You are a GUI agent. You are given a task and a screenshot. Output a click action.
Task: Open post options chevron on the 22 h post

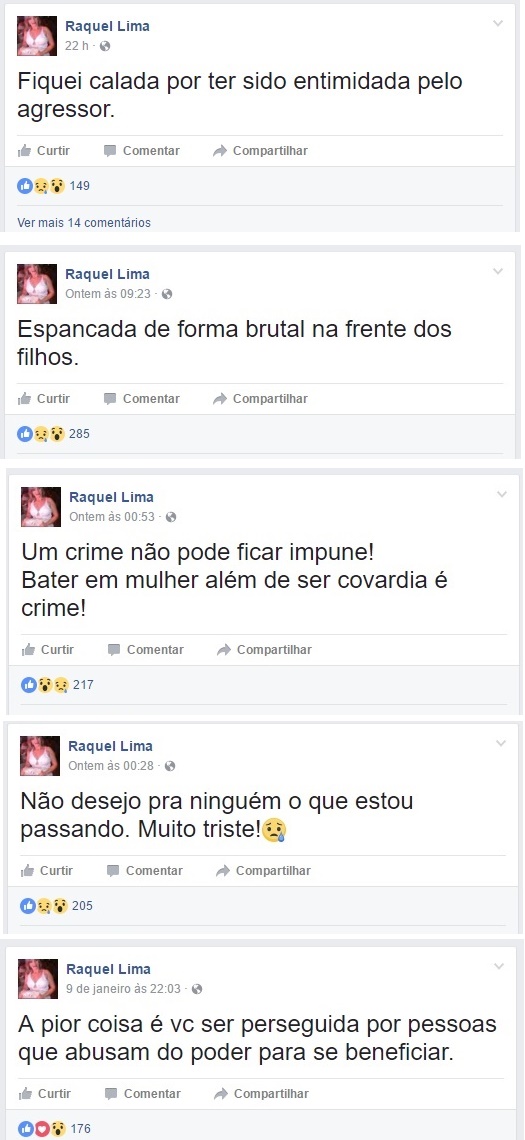click(x=498, y=23)
